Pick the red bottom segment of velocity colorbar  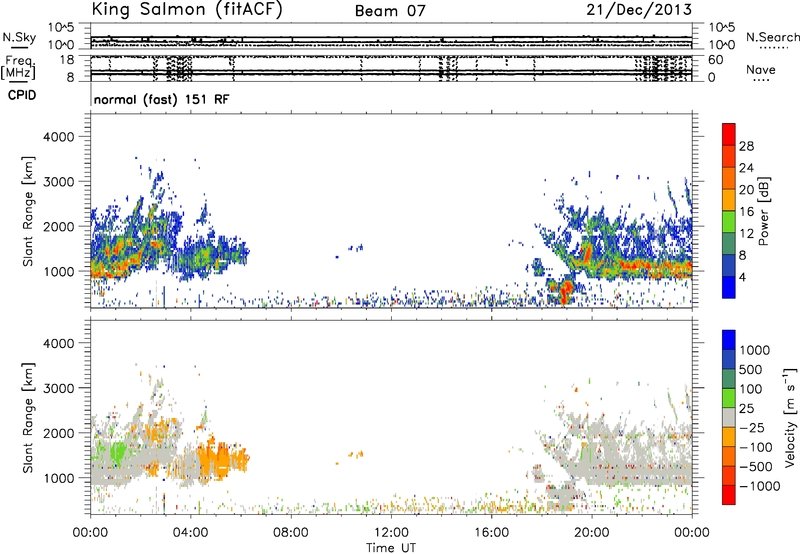click(x=729, y=495)
